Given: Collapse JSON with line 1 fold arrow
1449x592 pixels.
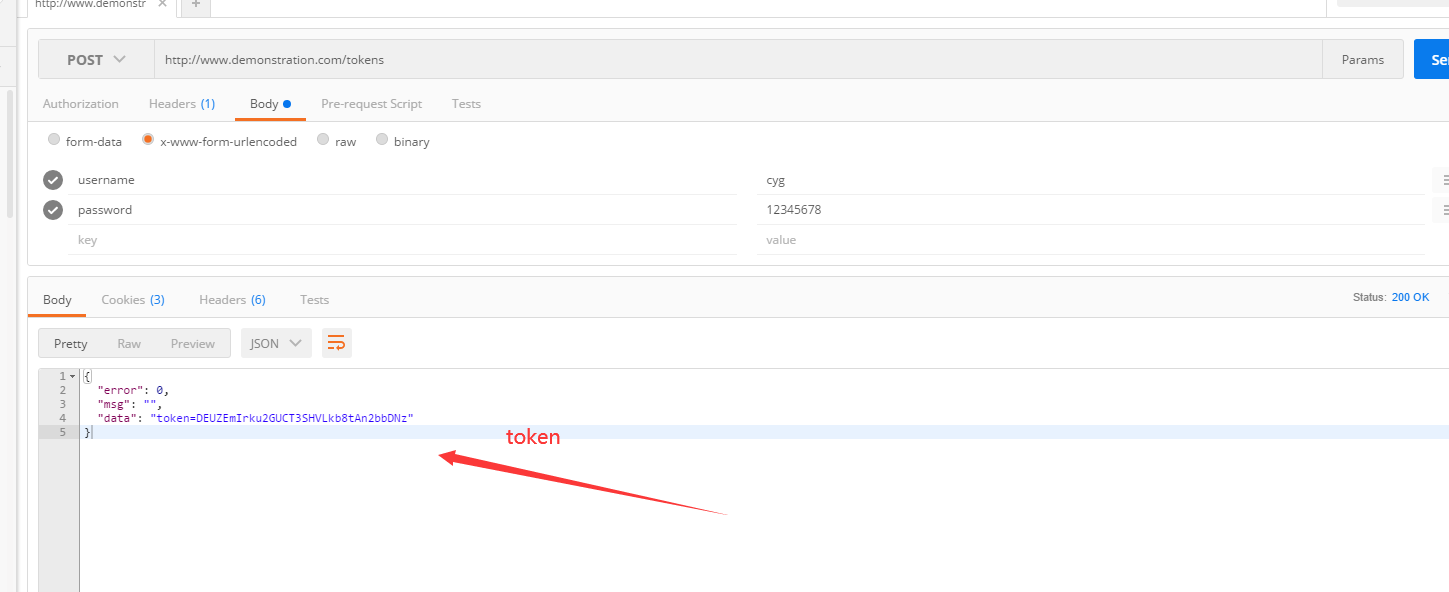Looking at the screenshot, I should coord(72,376).
